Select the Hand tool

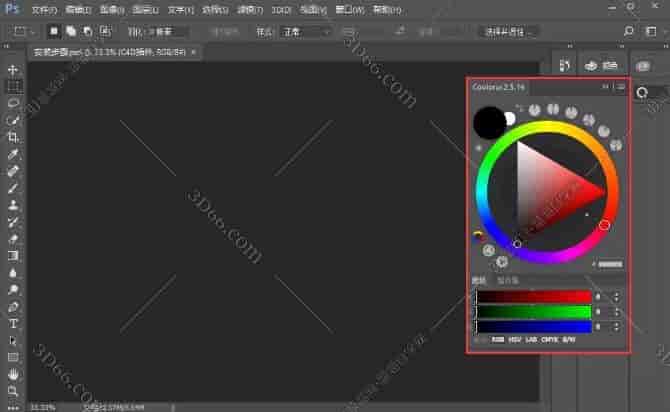click(13, 374)
